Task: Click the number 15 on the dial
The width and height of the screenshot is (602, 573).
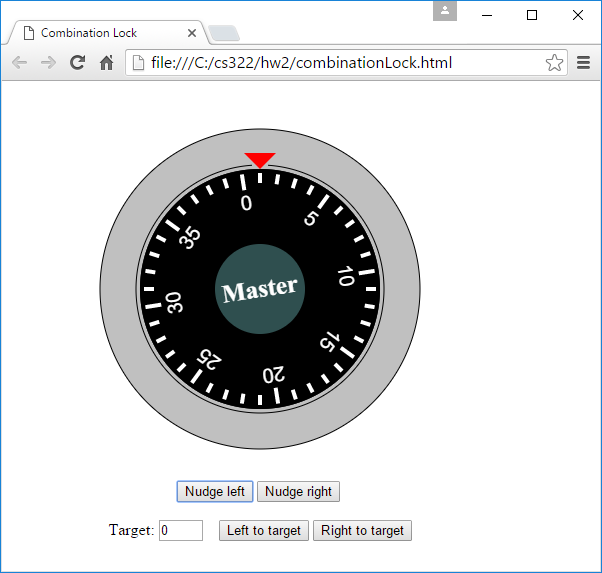Action: (330, 341)
